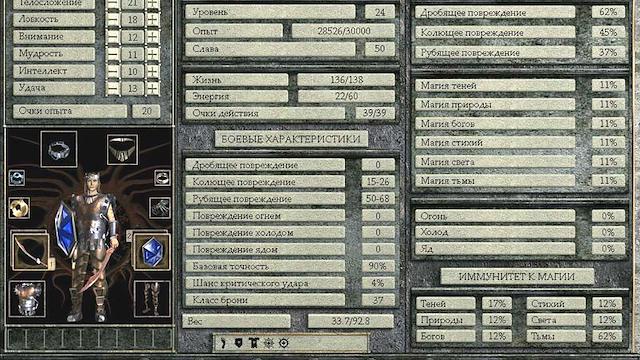
Task: Click the Мудрость attribute label
Action: (x=54, y=54)
